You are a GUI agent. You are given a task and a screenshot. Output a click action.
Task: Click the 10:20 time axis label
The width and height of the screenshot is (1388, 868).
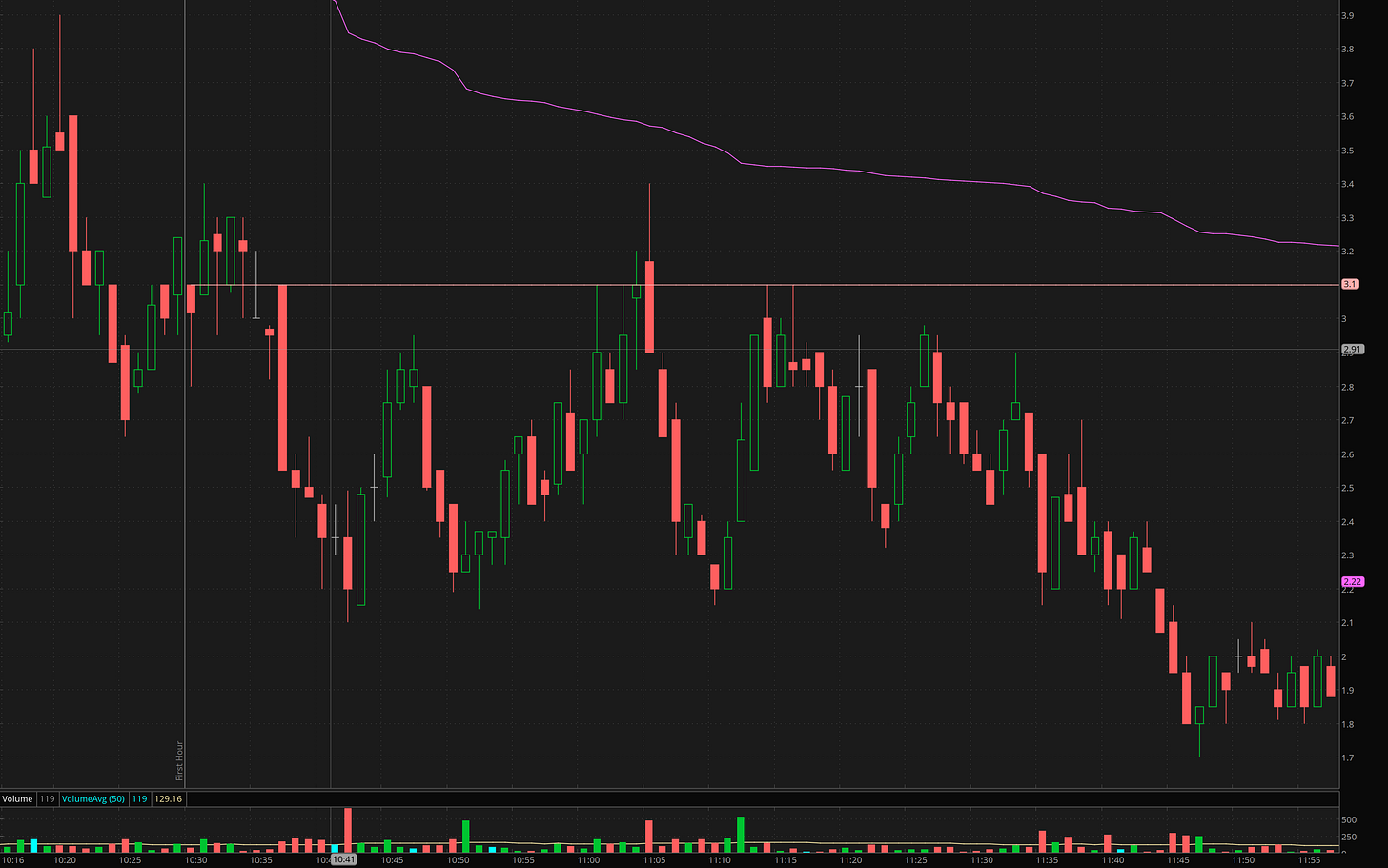pyautogui.click(x=65, y=859)
